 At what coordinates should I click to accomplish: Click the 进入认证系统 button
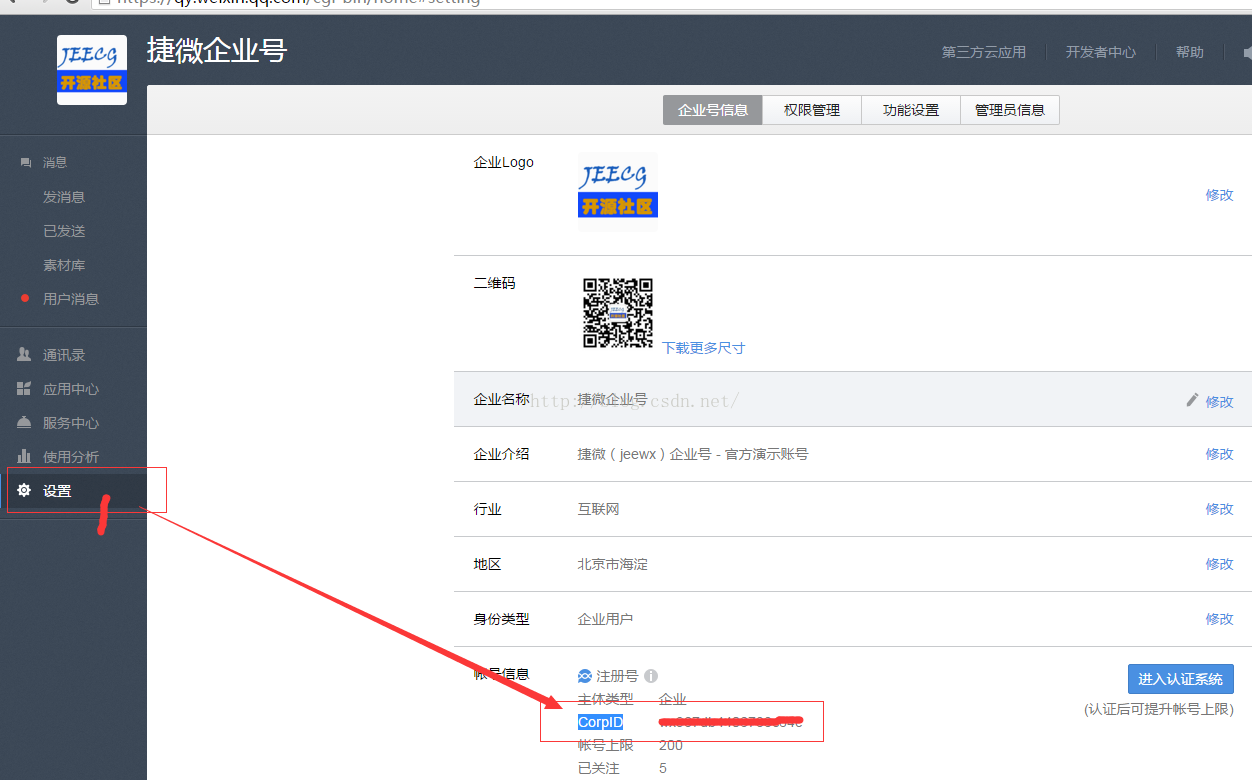(x=1181, y=679)
